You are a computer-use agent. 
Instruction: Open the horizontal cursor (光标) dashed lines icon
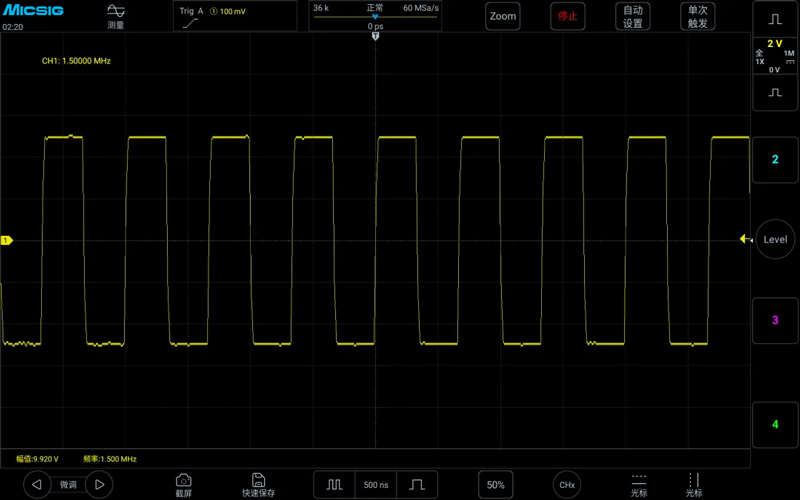pos(639,480)
